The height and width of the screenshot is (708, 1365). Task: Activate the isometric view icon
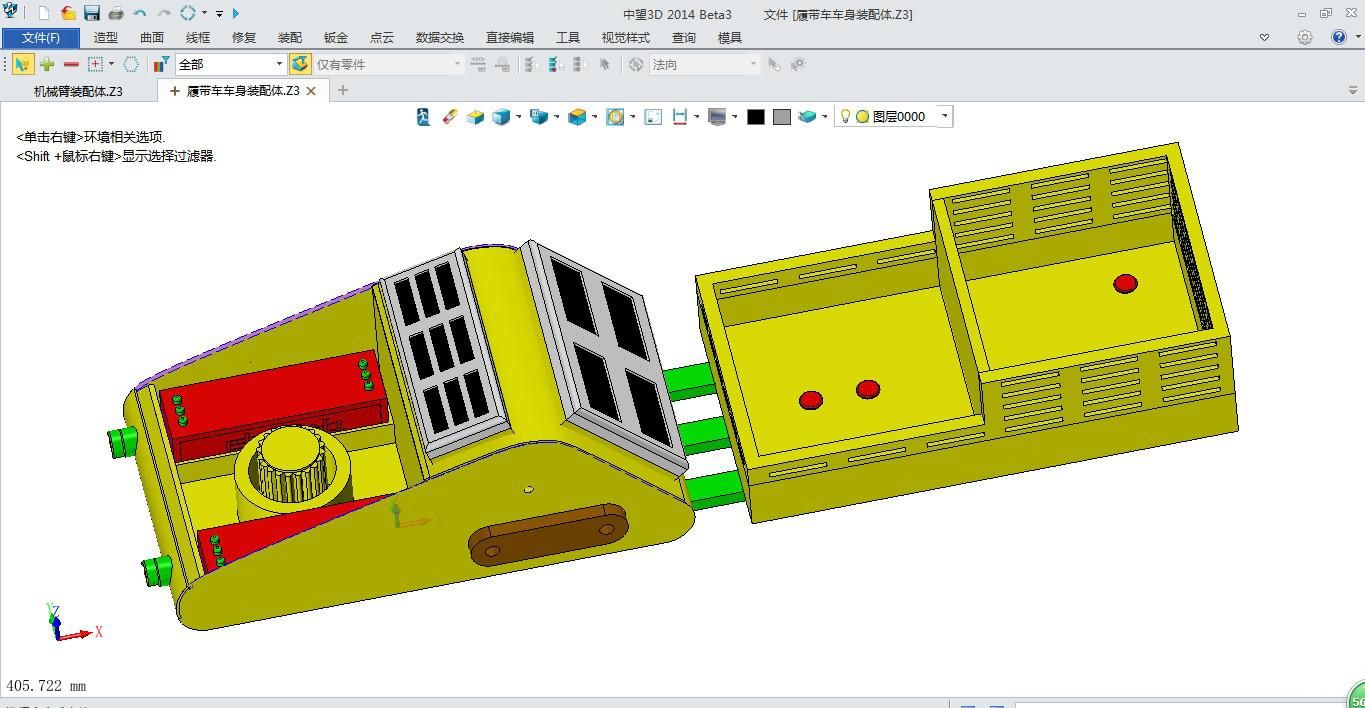coord(501,116)
